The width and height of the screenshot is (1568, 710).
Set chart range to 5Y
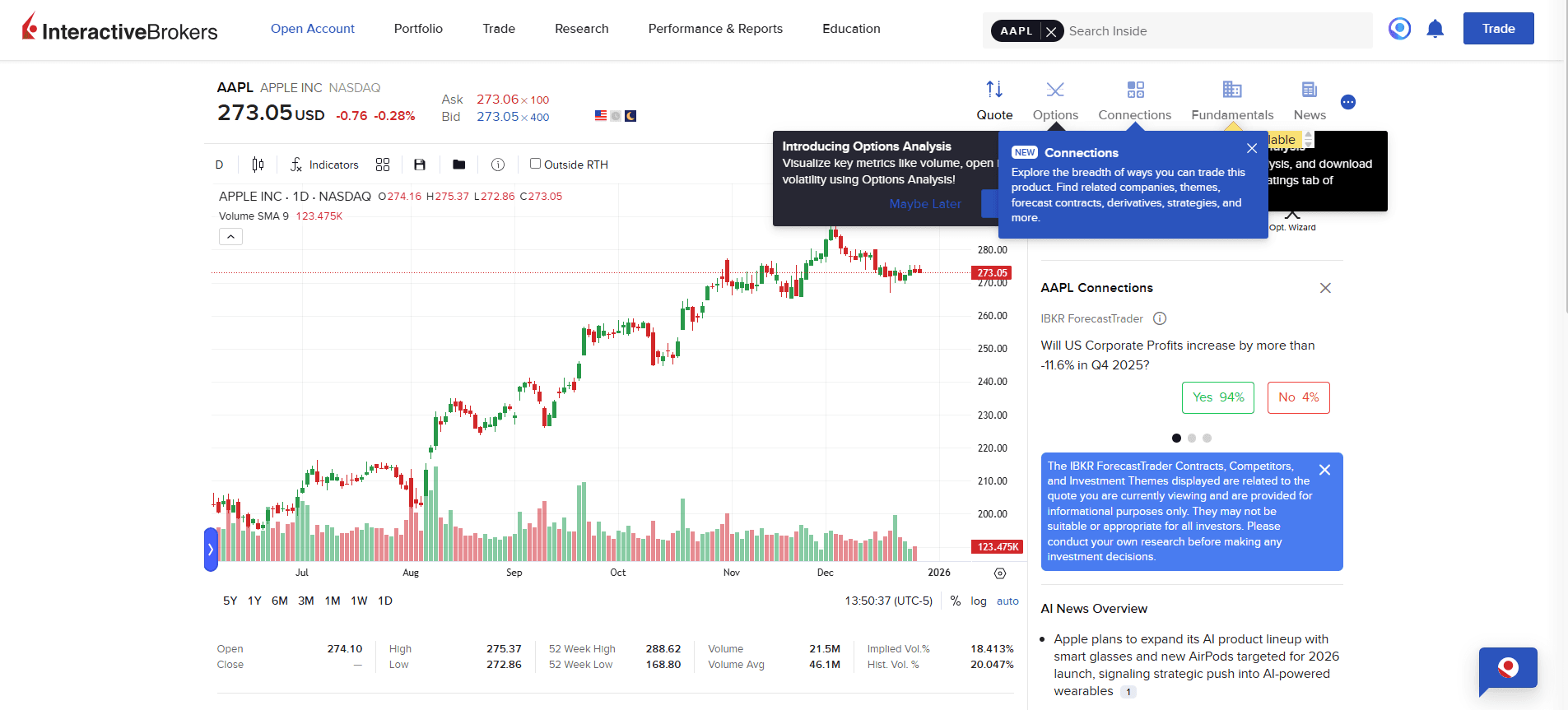(230, 601)
